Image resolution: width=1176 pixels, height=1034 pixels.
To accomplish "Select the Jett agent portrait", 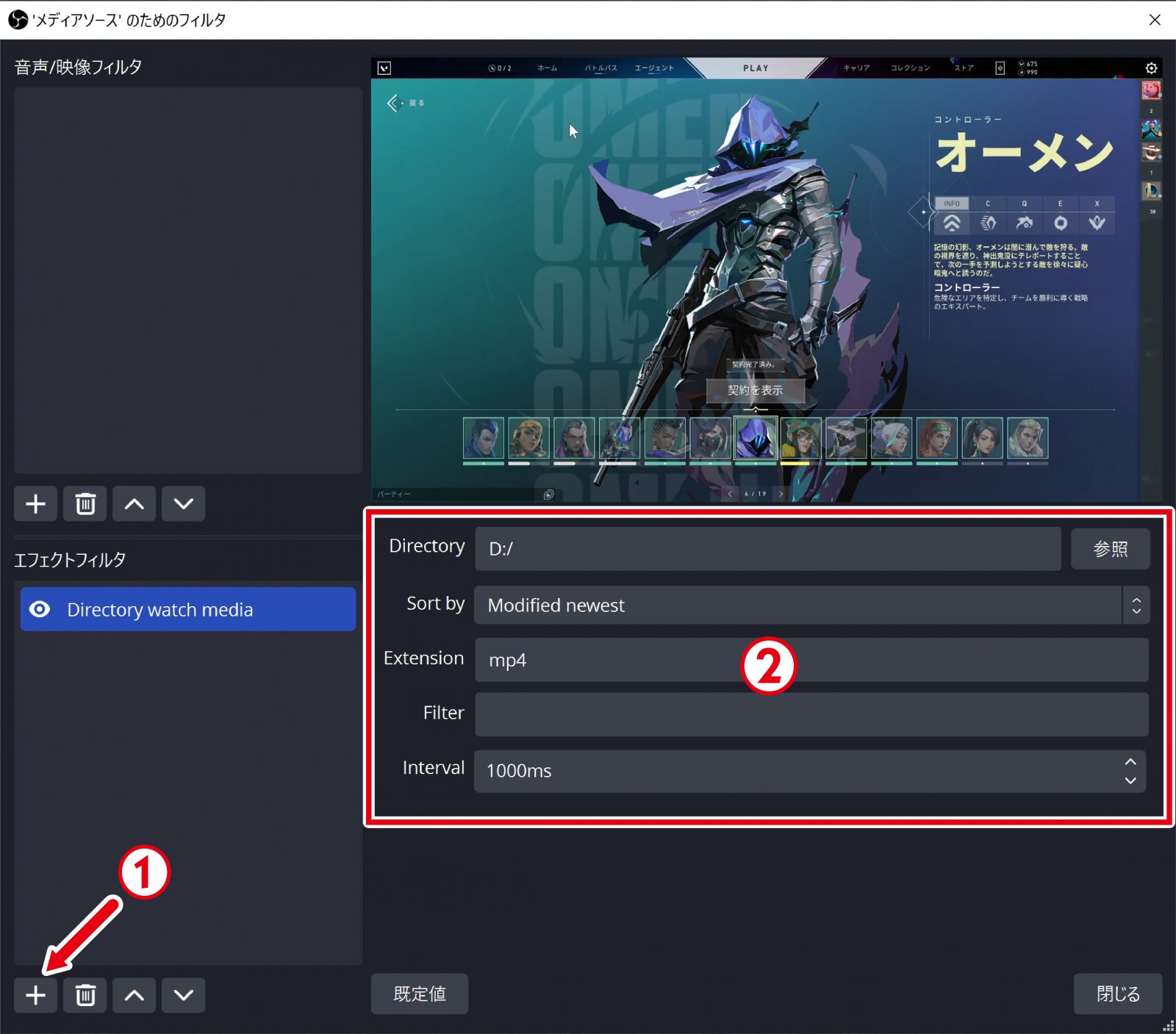I will pyautogui.click(x=892, y=439).
